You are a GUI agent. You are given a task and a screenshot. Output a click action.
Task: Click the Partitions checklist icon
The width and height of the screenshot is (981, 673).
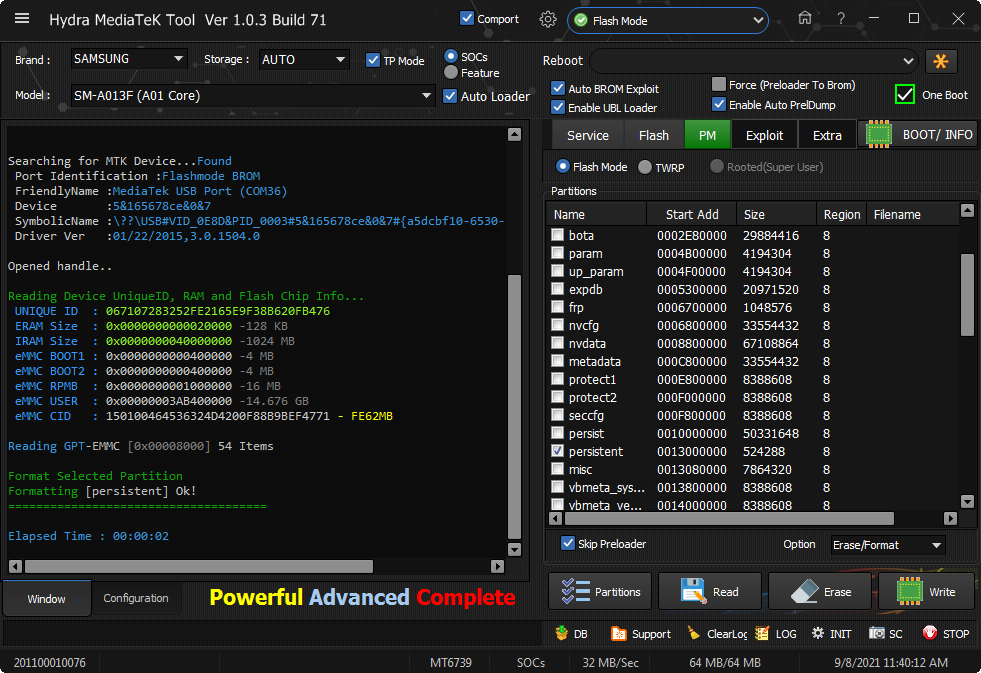pos(575,592)
